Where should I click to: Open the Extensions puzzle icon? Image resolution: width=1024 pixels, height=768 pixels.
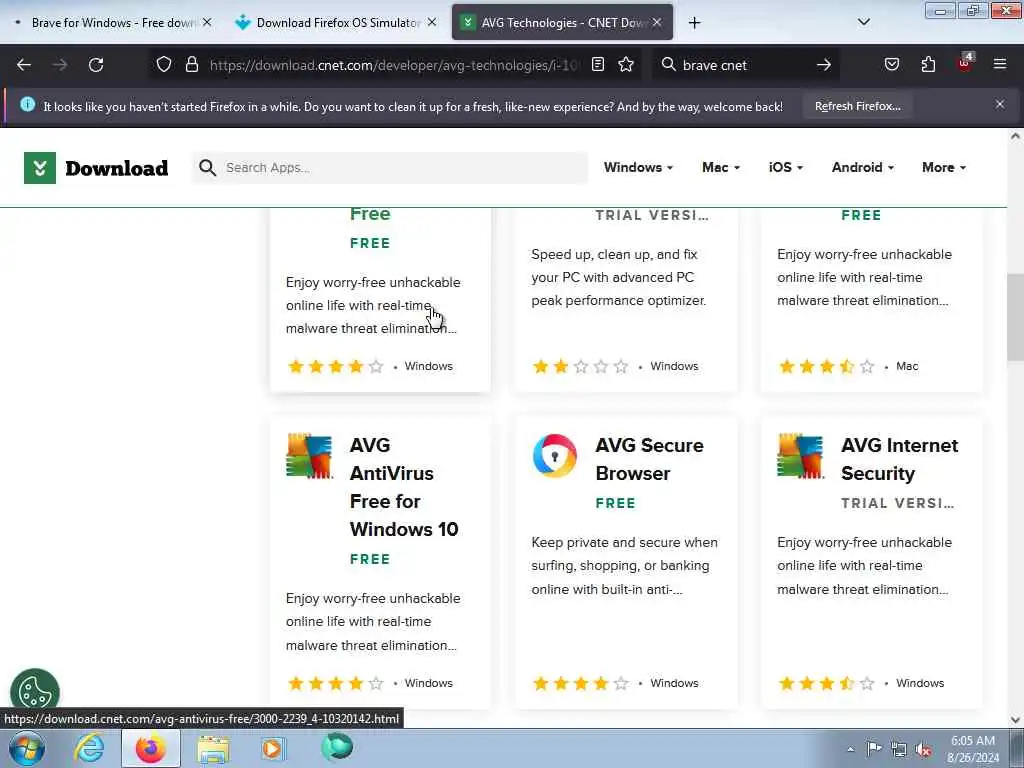pos(928,65)
